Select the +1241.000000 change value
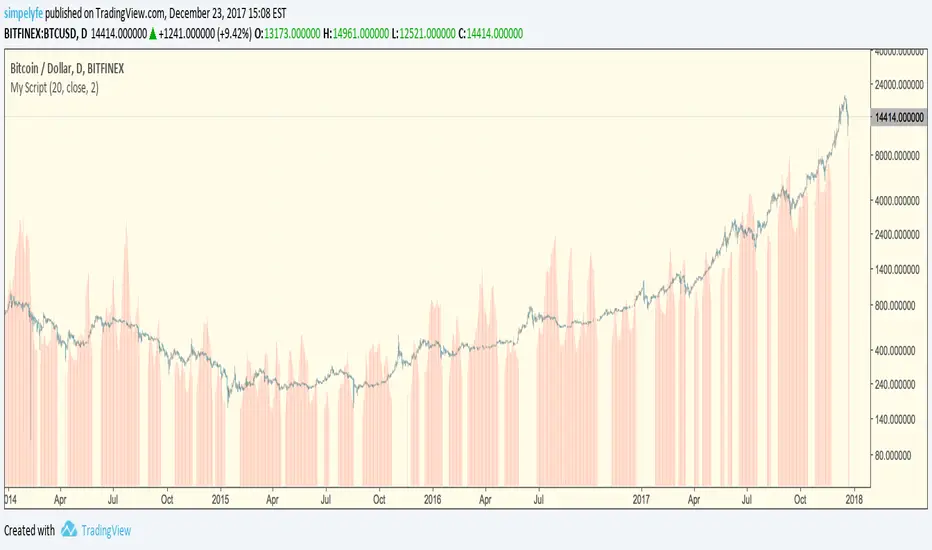The width and height of the screenshot is (932, 550). [x=187, y=34]
